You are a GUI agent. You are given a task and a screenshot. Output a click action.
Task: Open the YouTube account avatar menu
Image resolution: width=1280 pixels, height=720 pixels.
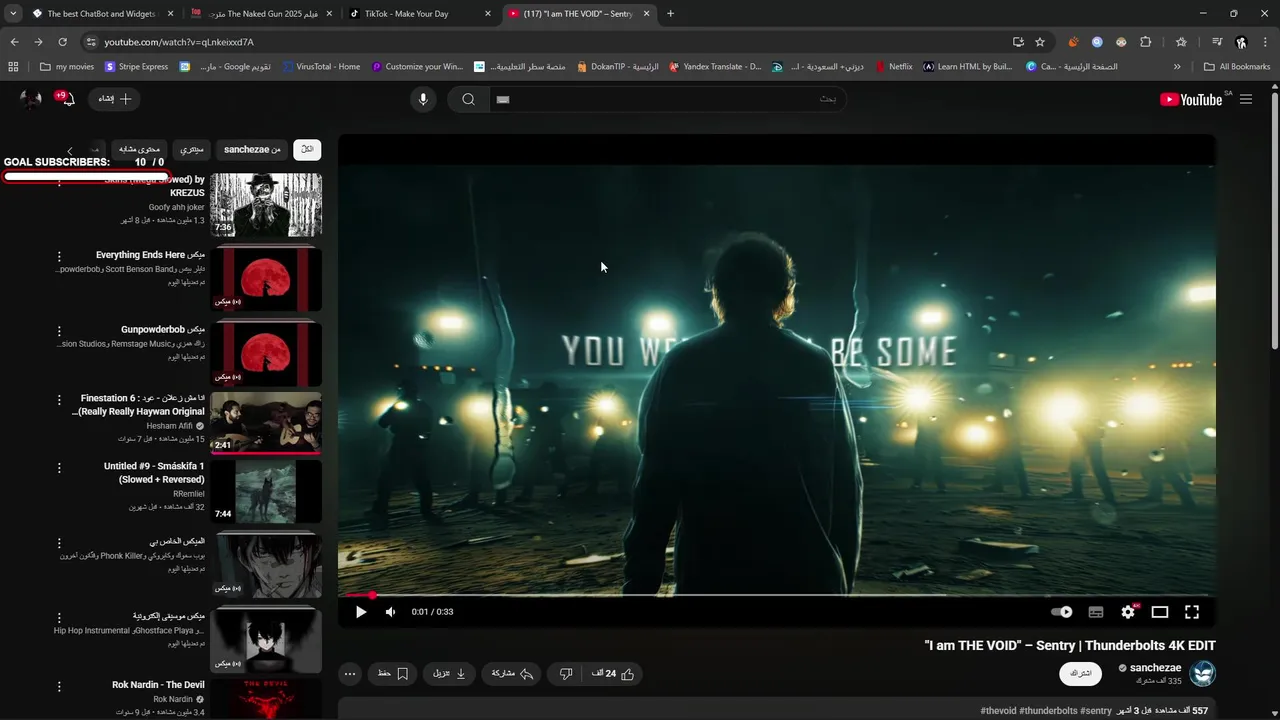coord(32,99)
